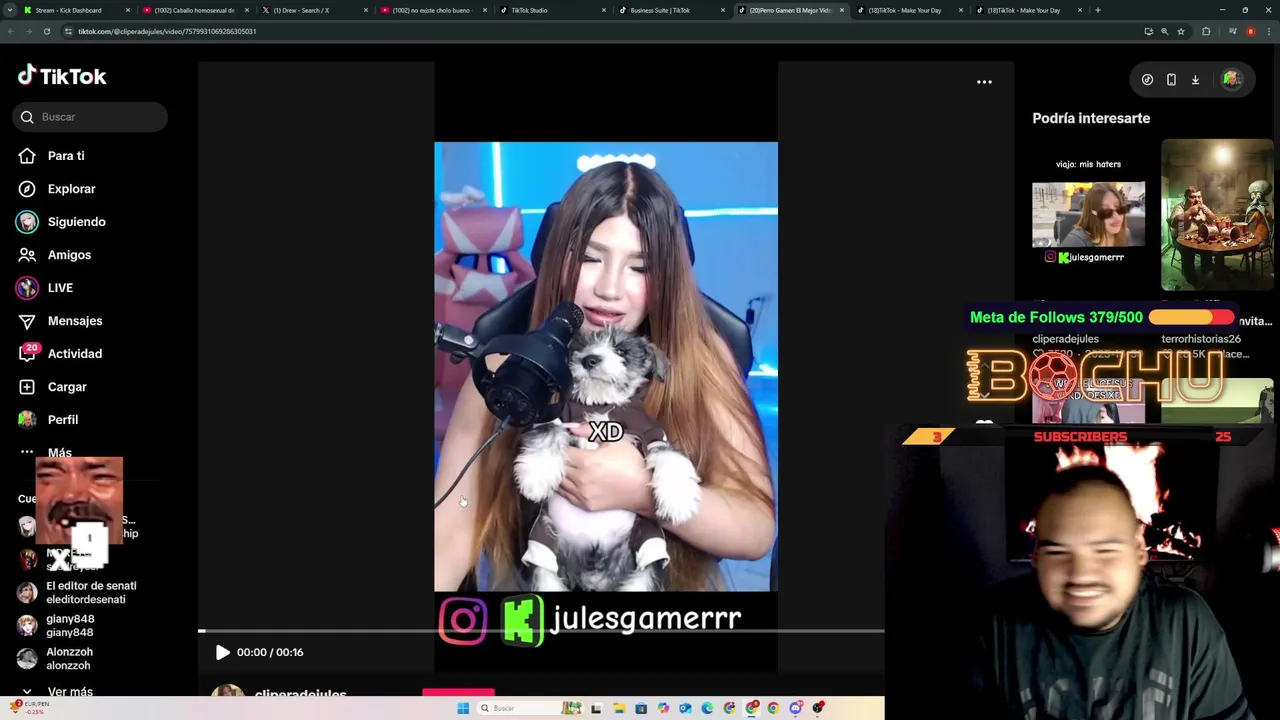Open the video three-dots options menu
This screenshot has height=720, width=1280.
984,82
